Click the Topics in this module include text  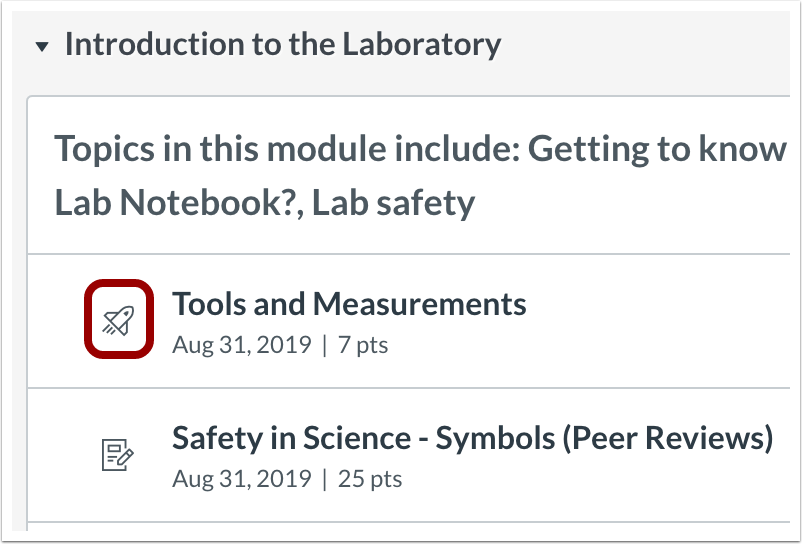[287, 149]
